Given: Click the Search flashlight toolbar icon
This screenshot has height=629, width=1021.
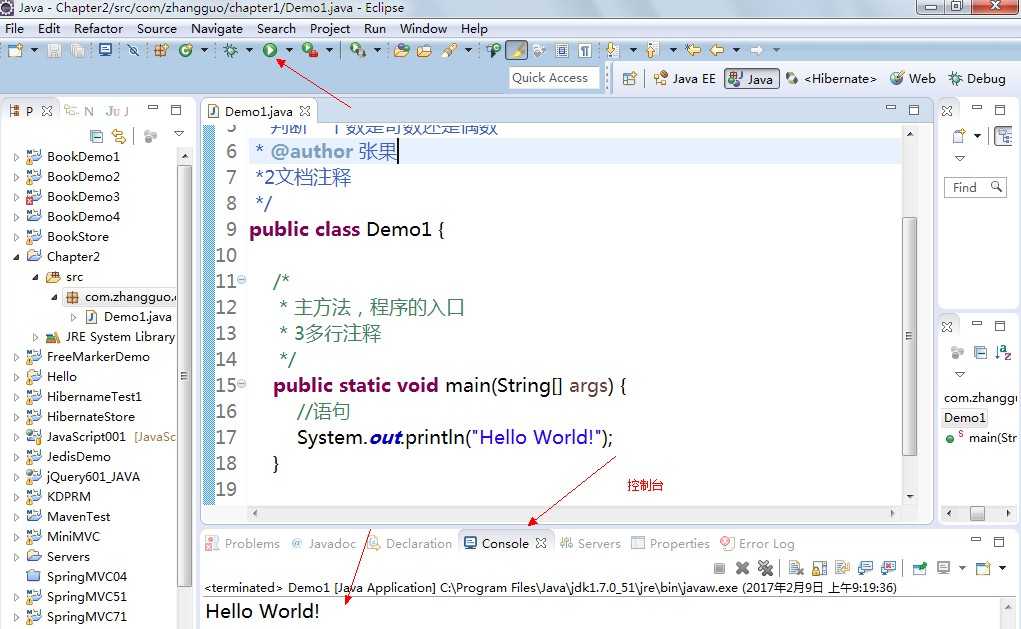Looking at the screenshot, I should coord(449,50).
